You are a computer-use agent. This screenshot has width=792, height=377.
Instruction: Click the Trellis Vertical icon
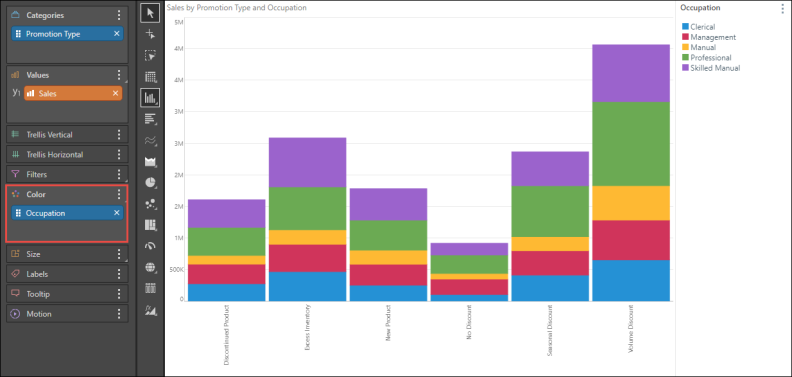(16, 134)
